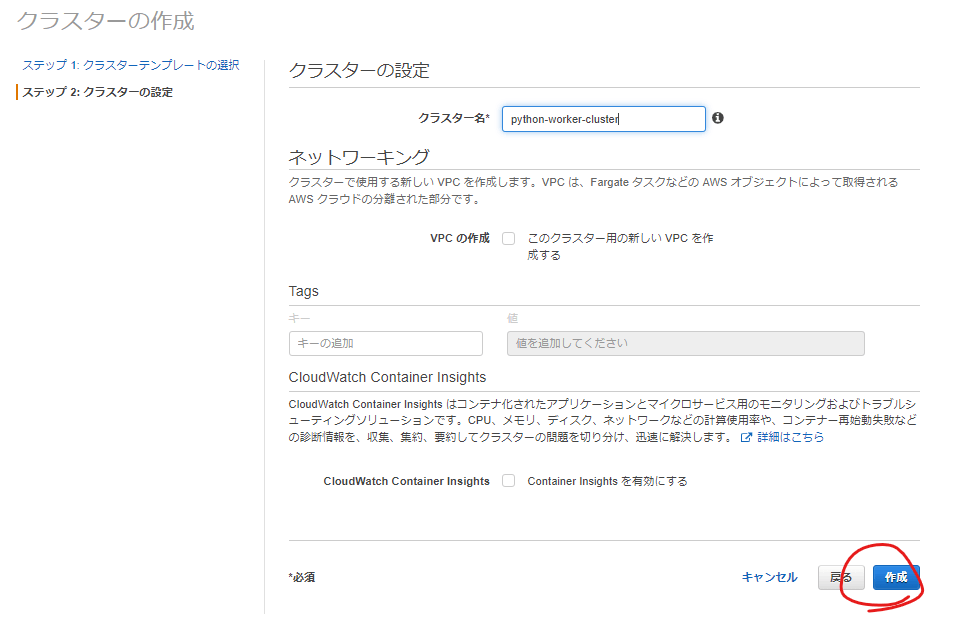Click the external link icon before 詳細はこちら
This screenshot has width=979, height=619.
[746, 438]
